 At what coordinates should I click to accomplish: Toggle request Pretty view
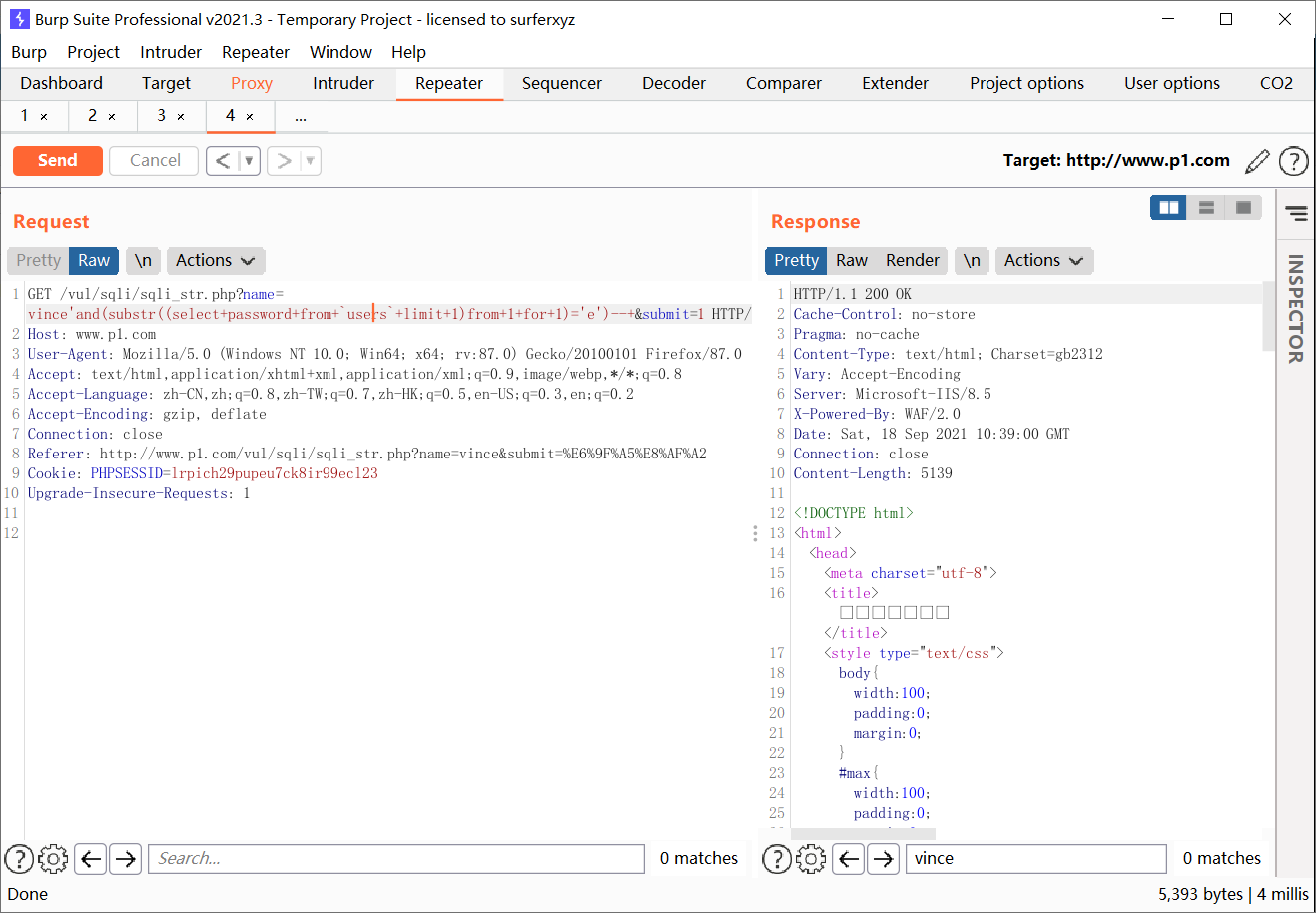click(x=38, y=261)
